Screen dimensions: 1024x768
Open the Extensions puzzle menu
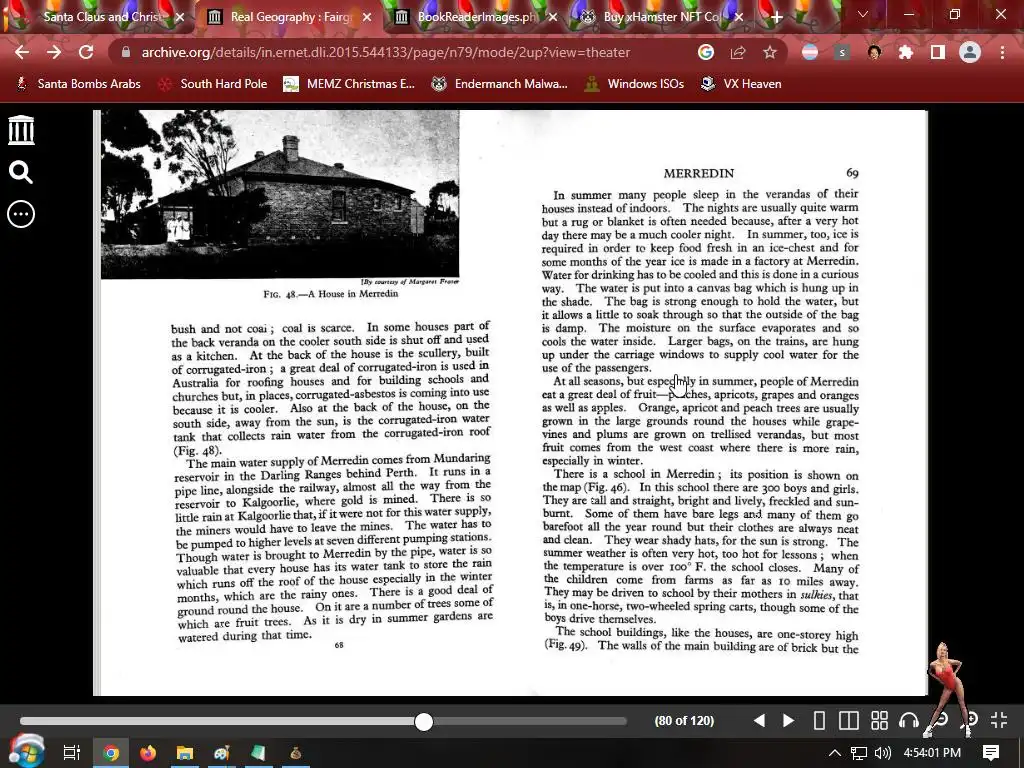[906, 52]
